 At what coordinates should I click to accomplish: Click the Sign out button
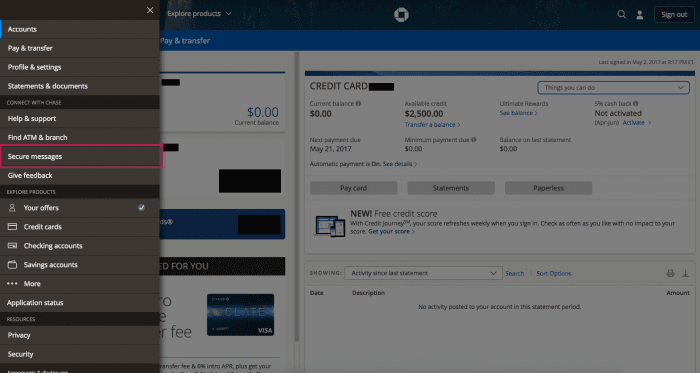(674, 15)
